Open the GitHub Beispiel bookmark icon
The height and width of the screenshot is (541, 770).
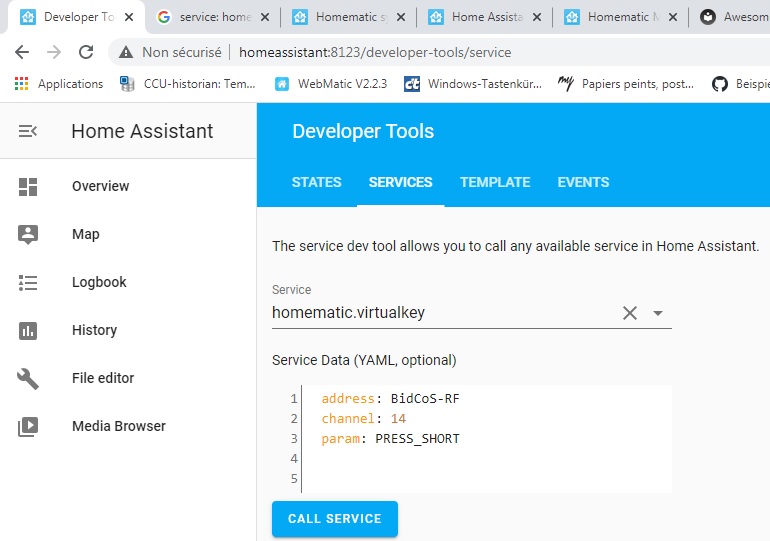coord(719,84)
